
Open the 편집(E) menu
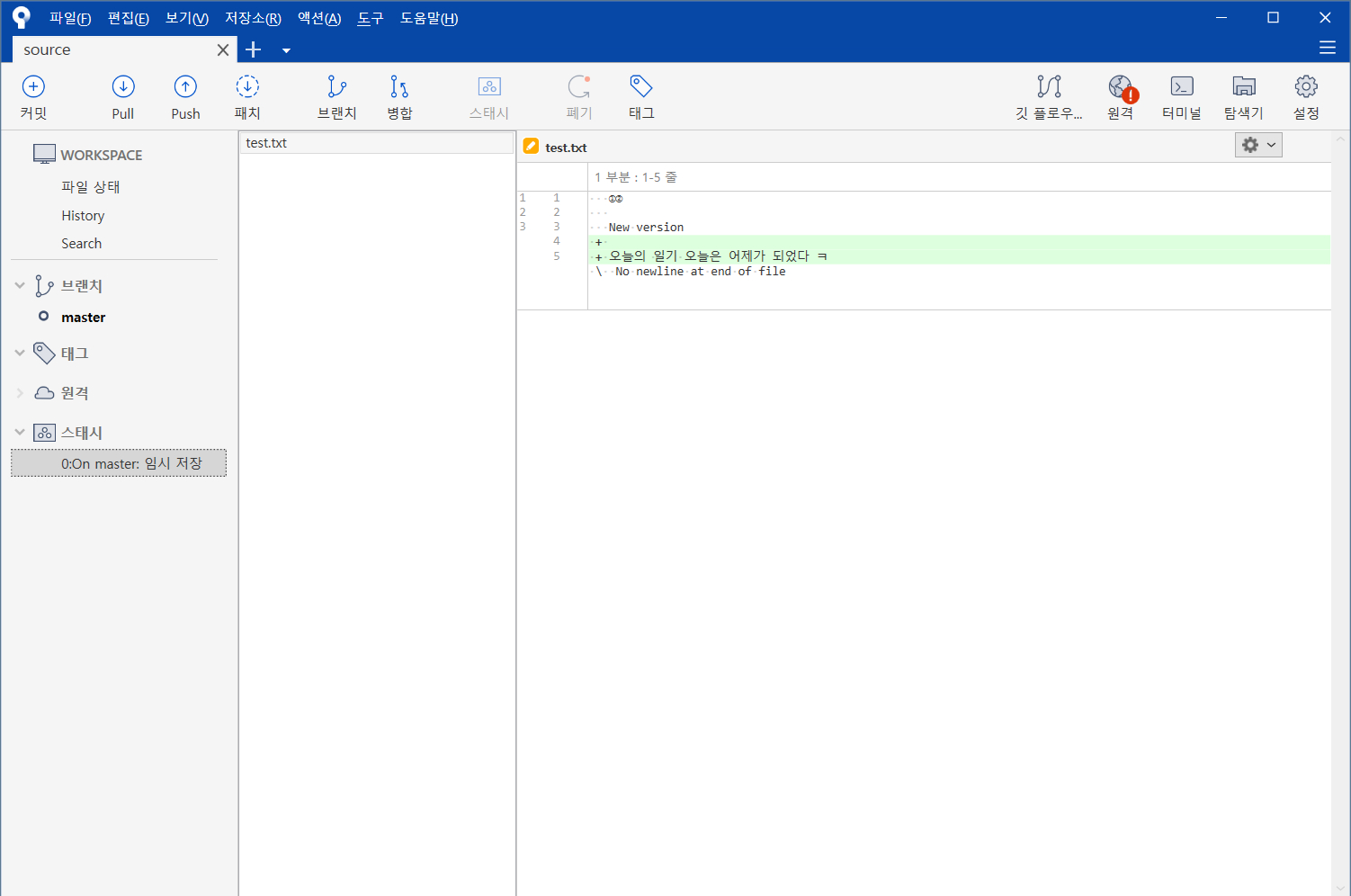129,18
